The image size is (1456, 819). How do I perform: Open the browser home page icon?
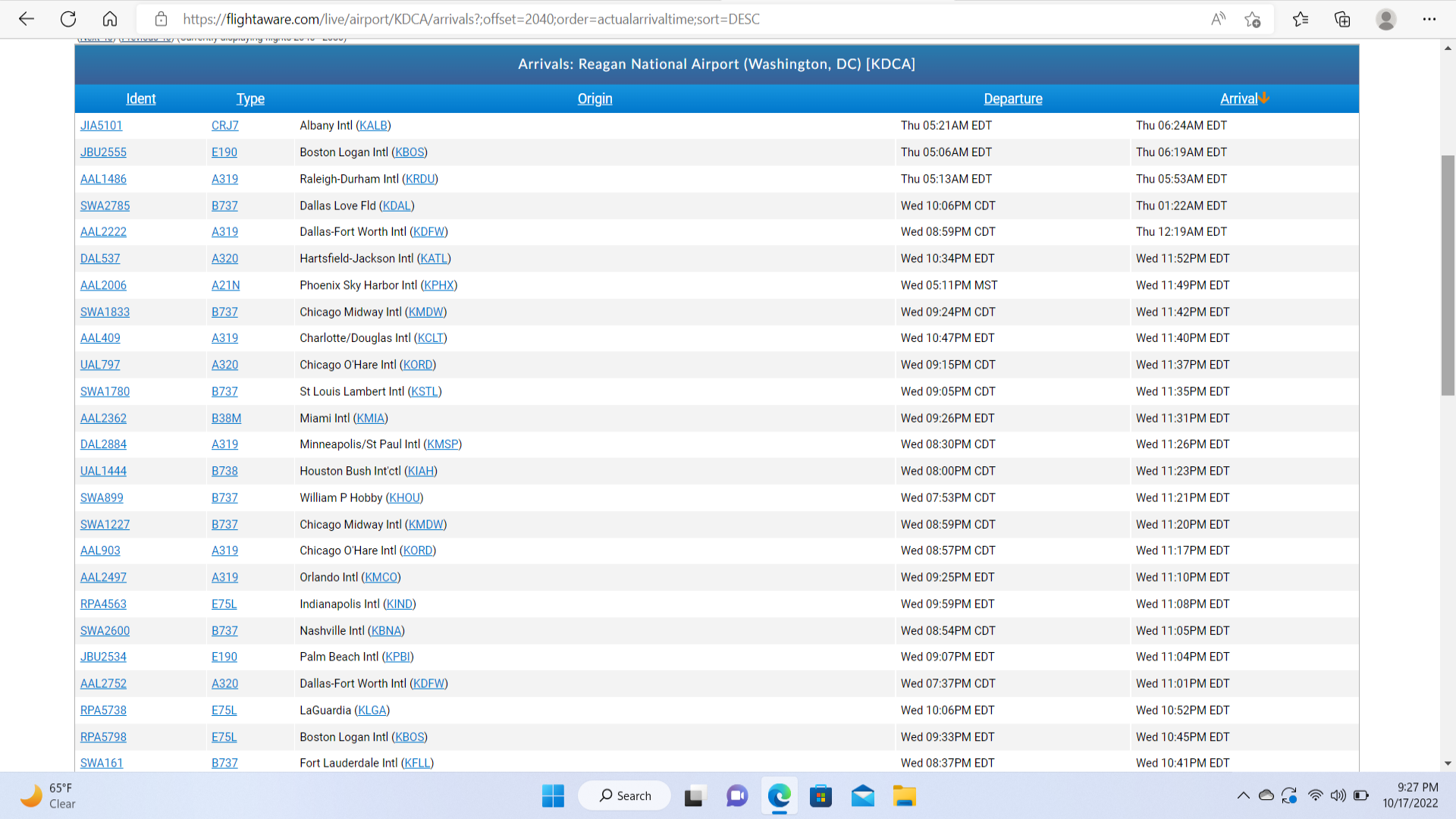(x=110, y=19)
